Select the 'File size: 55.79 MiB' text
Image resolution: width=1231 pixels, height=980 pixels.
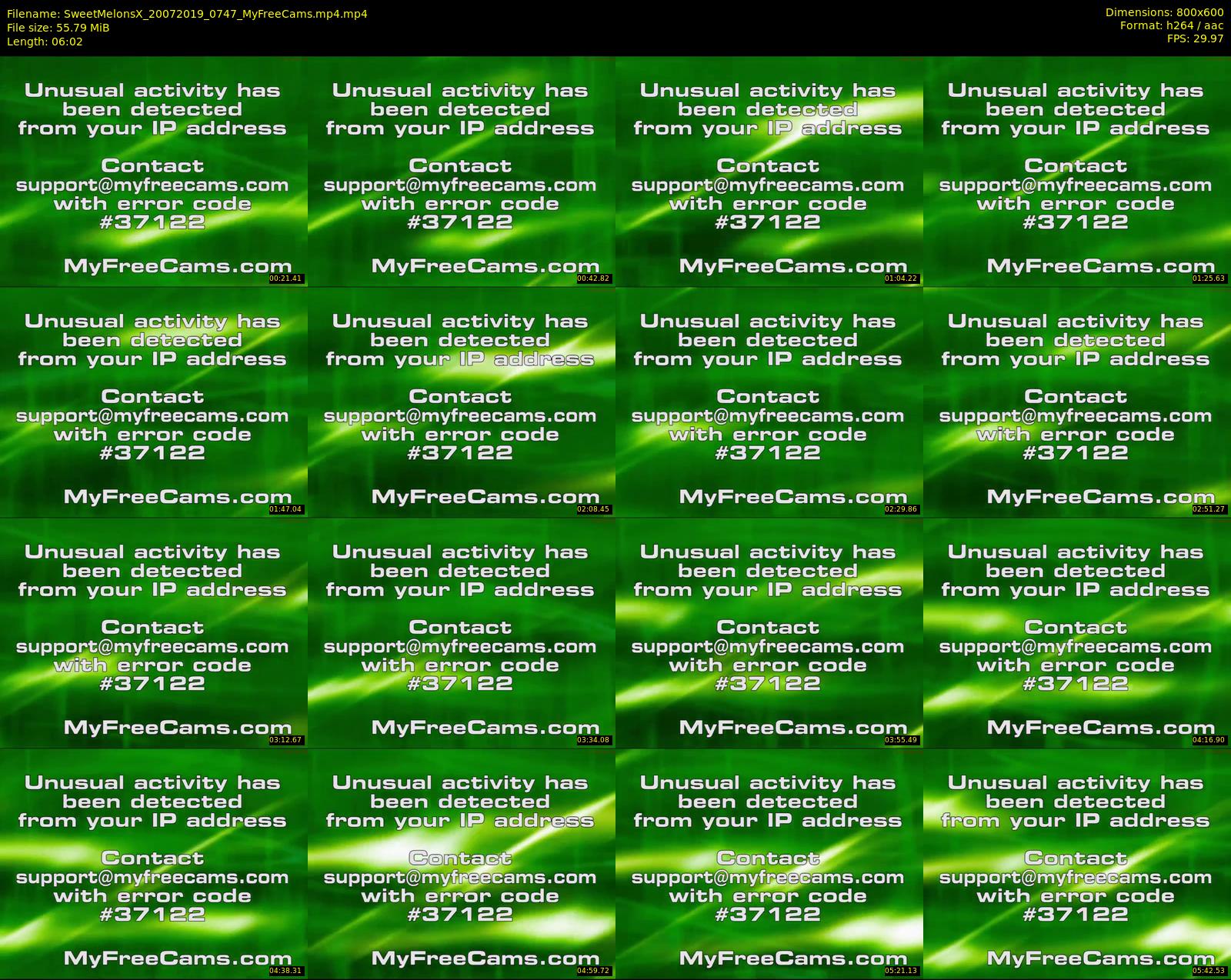tap(58, 28)
